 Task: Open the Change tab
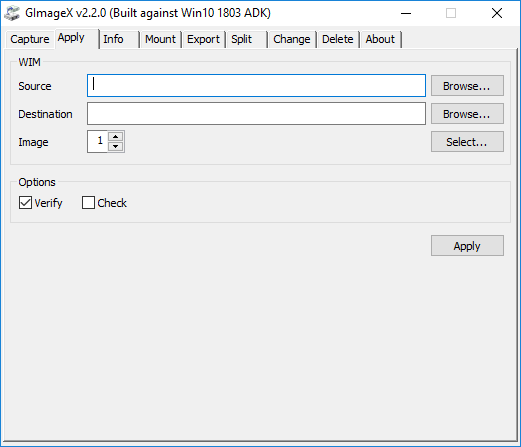(292, 39)
